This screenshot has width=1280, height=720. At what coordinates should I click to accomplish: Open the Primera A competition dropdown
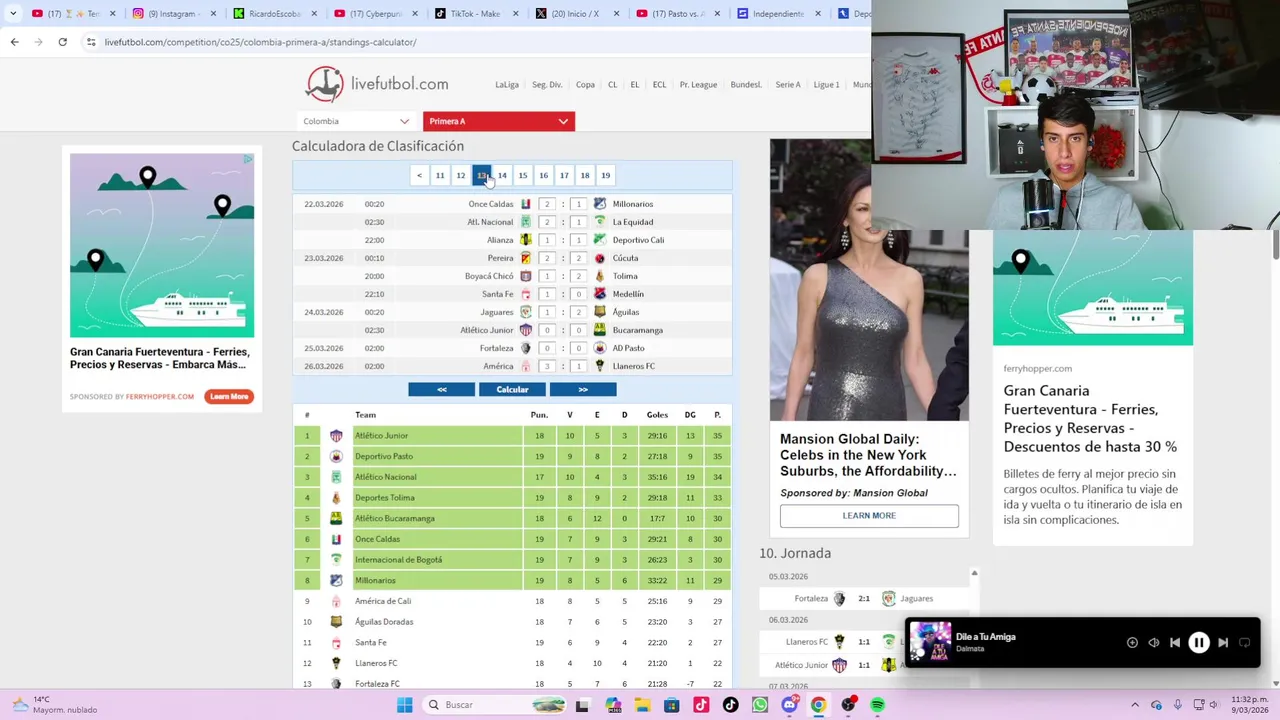498,121
